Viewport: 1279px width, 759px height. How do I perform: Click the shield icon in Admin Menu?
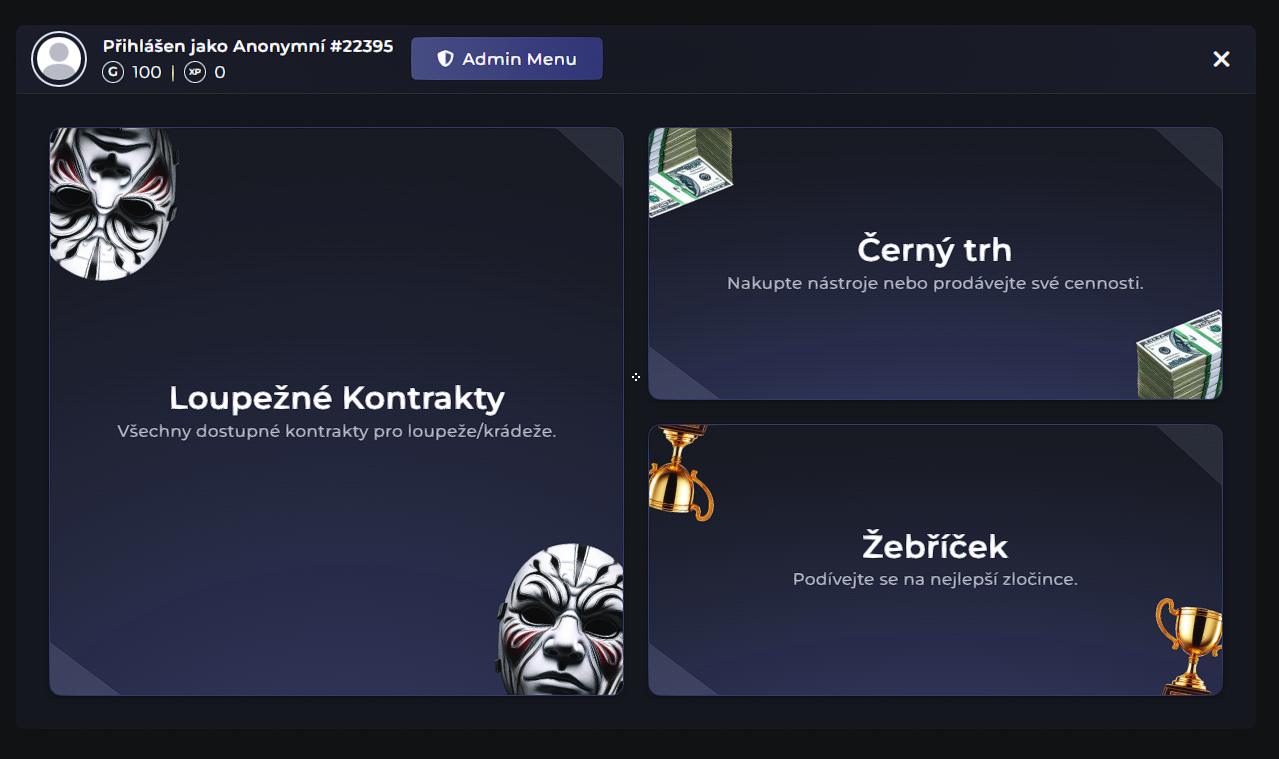446,59
